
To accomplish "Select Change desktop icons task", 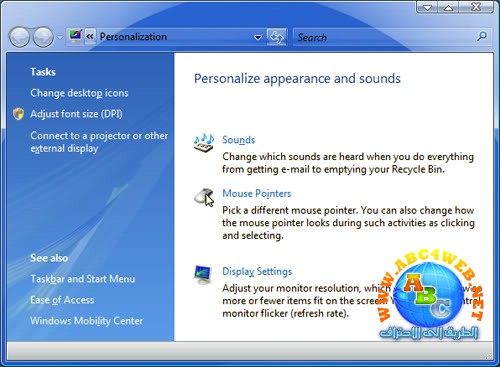I will click(x=79, y=93).
